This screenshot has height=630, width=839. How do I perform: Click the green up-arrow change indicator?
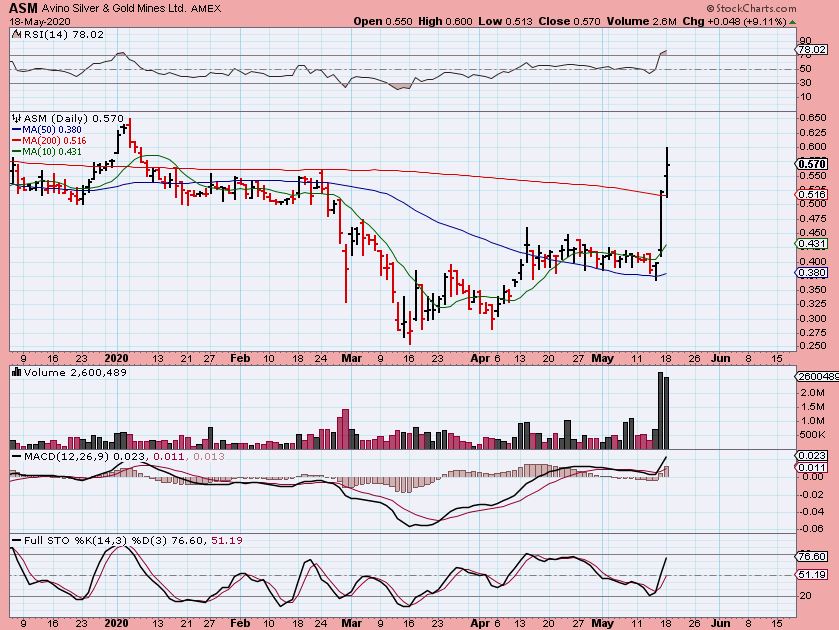click(x=792, y=22)
